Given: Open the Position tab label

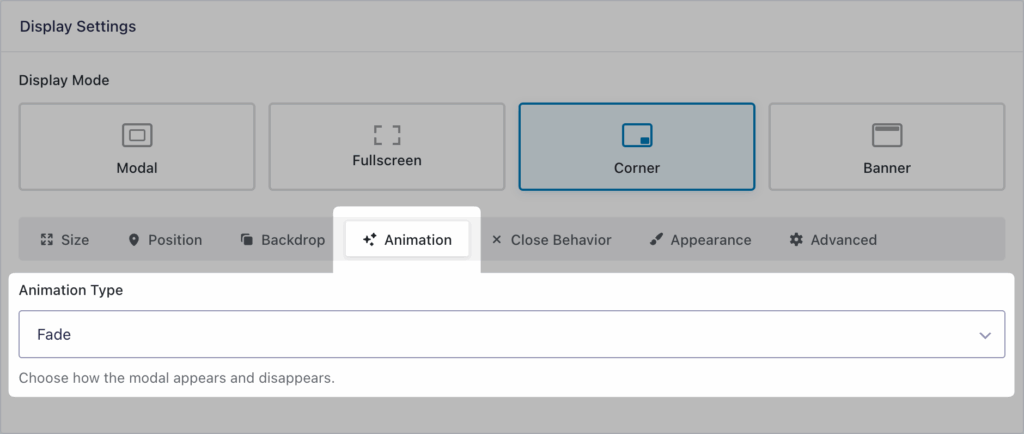Looking at the screenshot, I should (x=175, y=240).
